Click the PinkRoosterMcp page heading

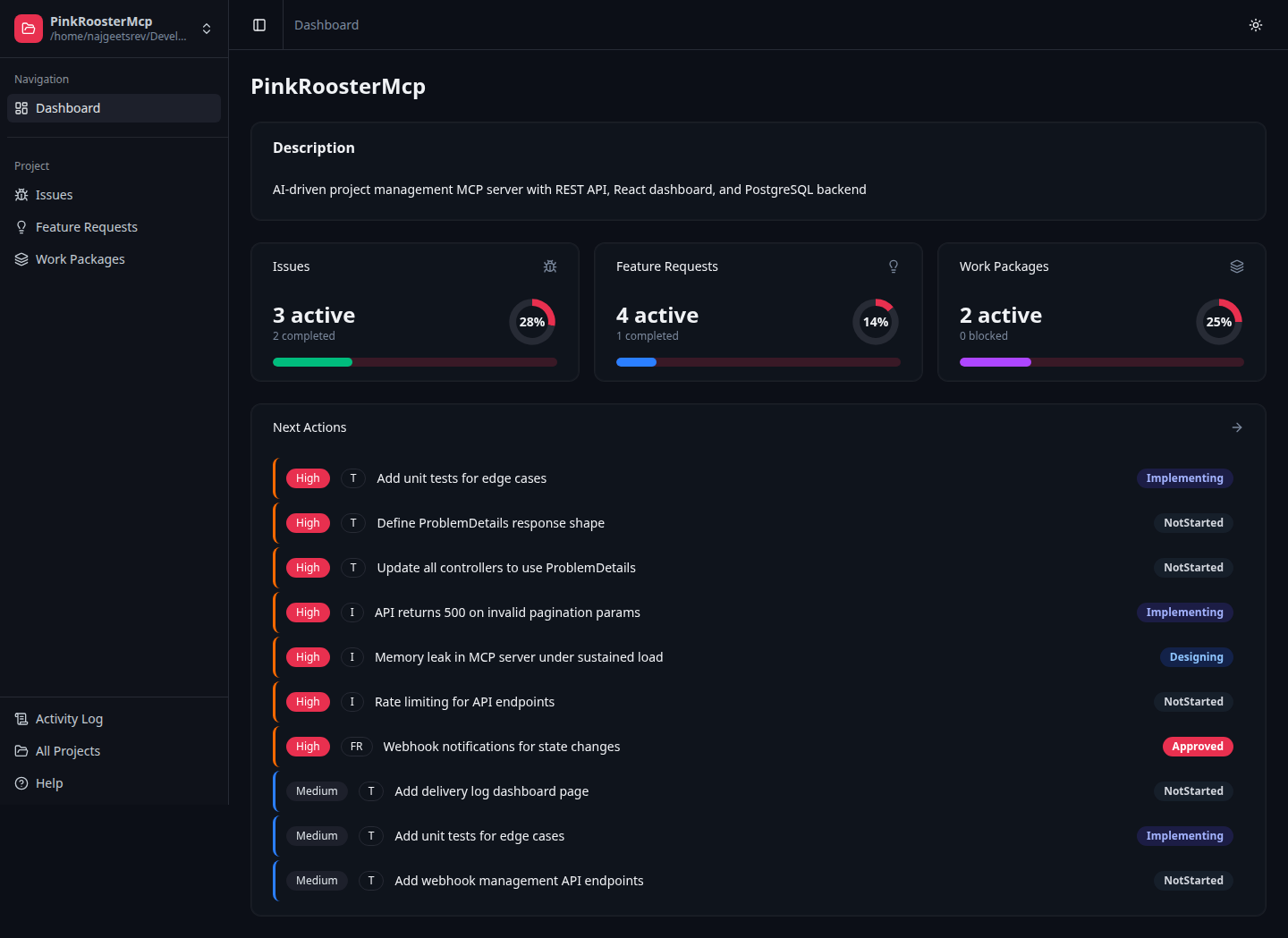pos(338,87)
